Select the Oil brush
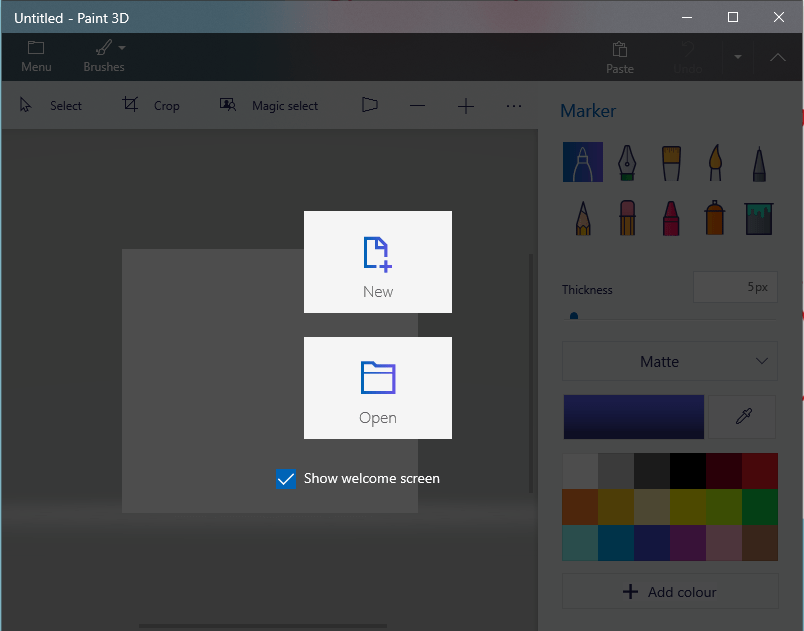804x631 pixels. [x=670, y=162]
